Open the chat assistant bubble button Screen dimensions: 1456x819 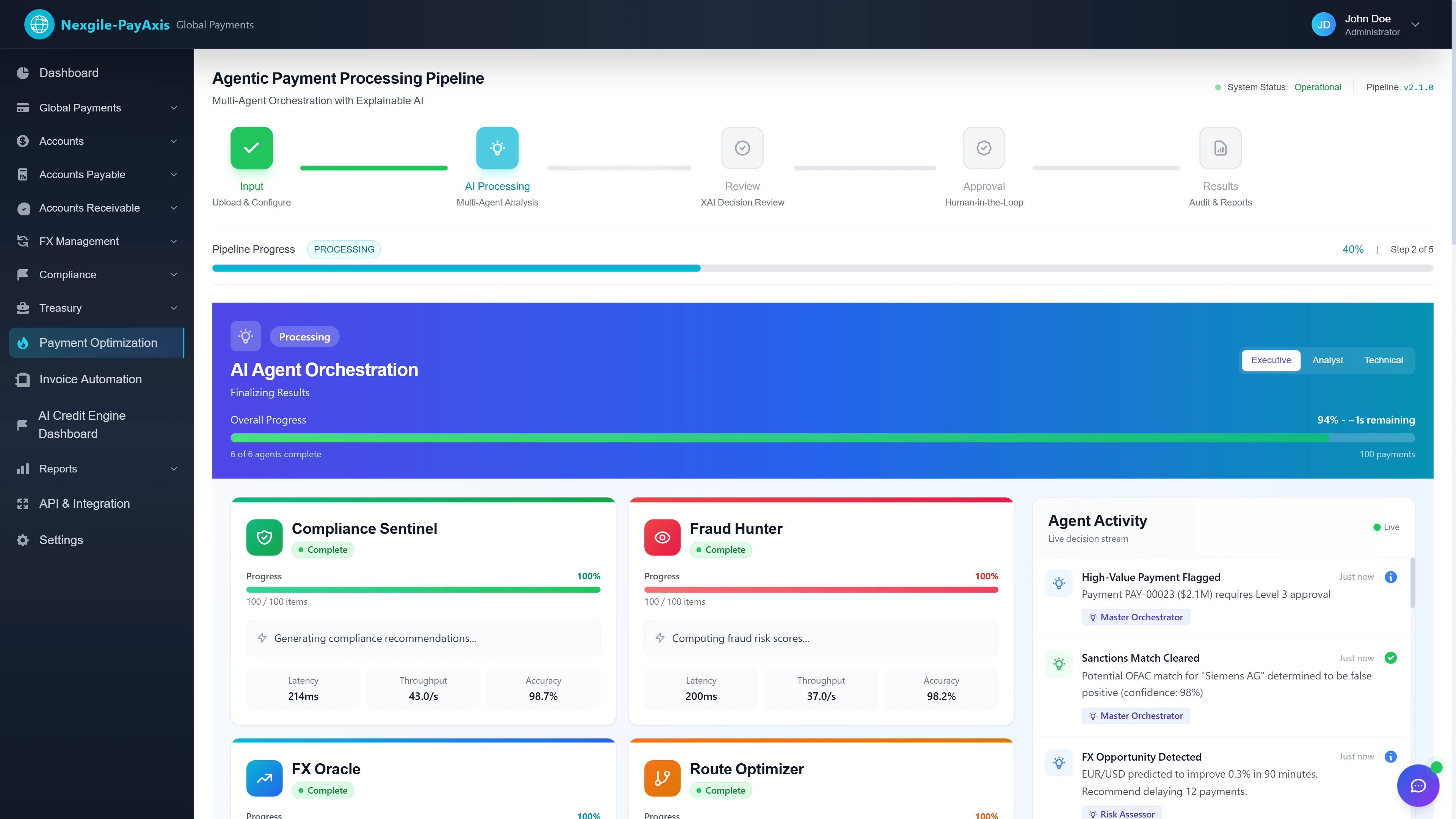click(1418, 786)
